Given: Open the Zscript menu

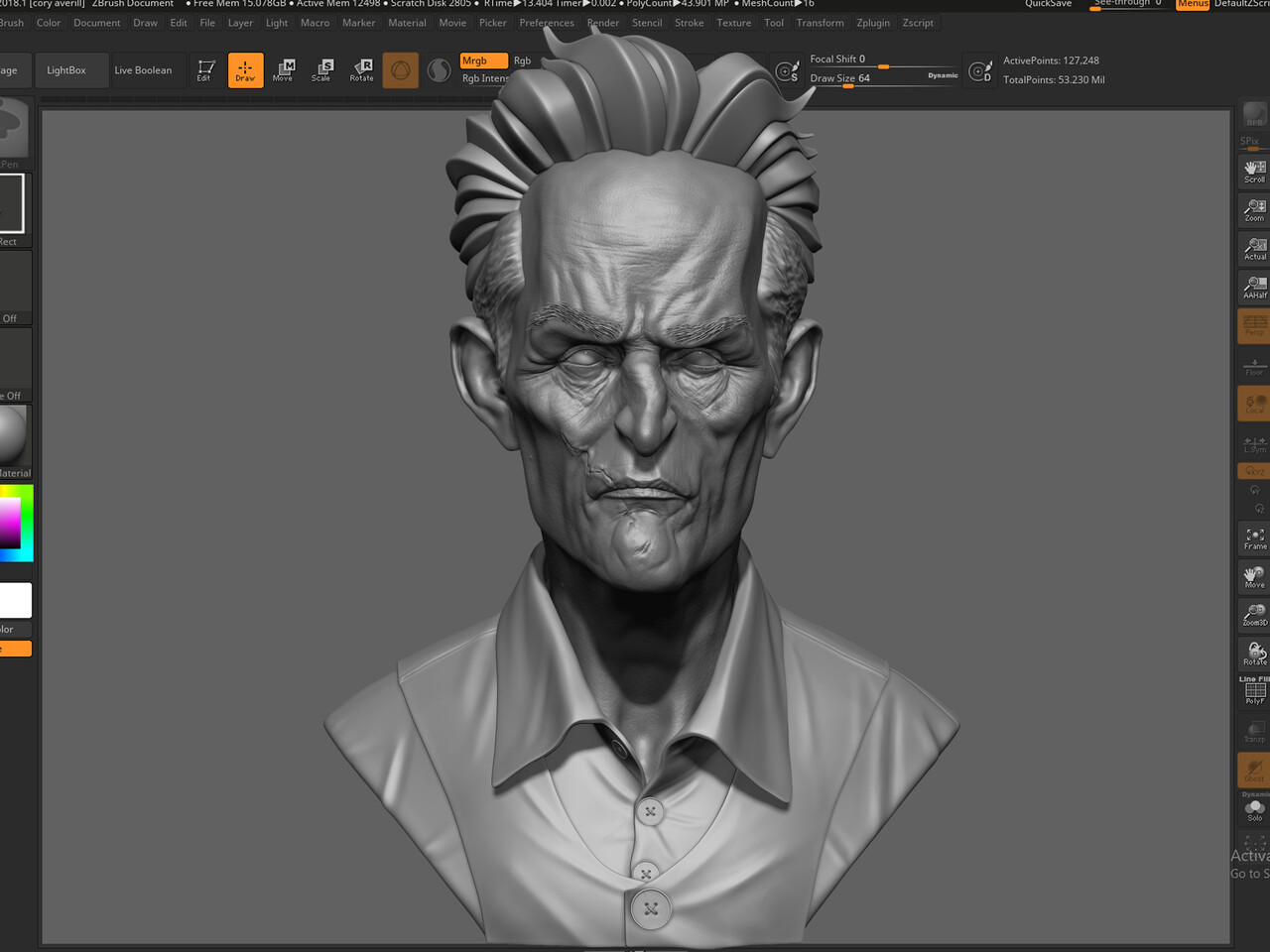Looking at the screenshot, I should 918,23.
